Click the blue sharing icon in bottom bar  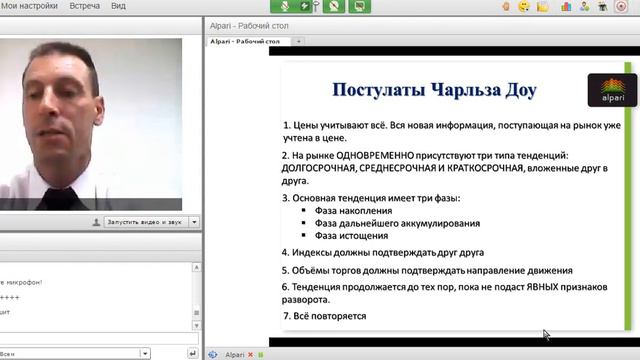[213, 355]
